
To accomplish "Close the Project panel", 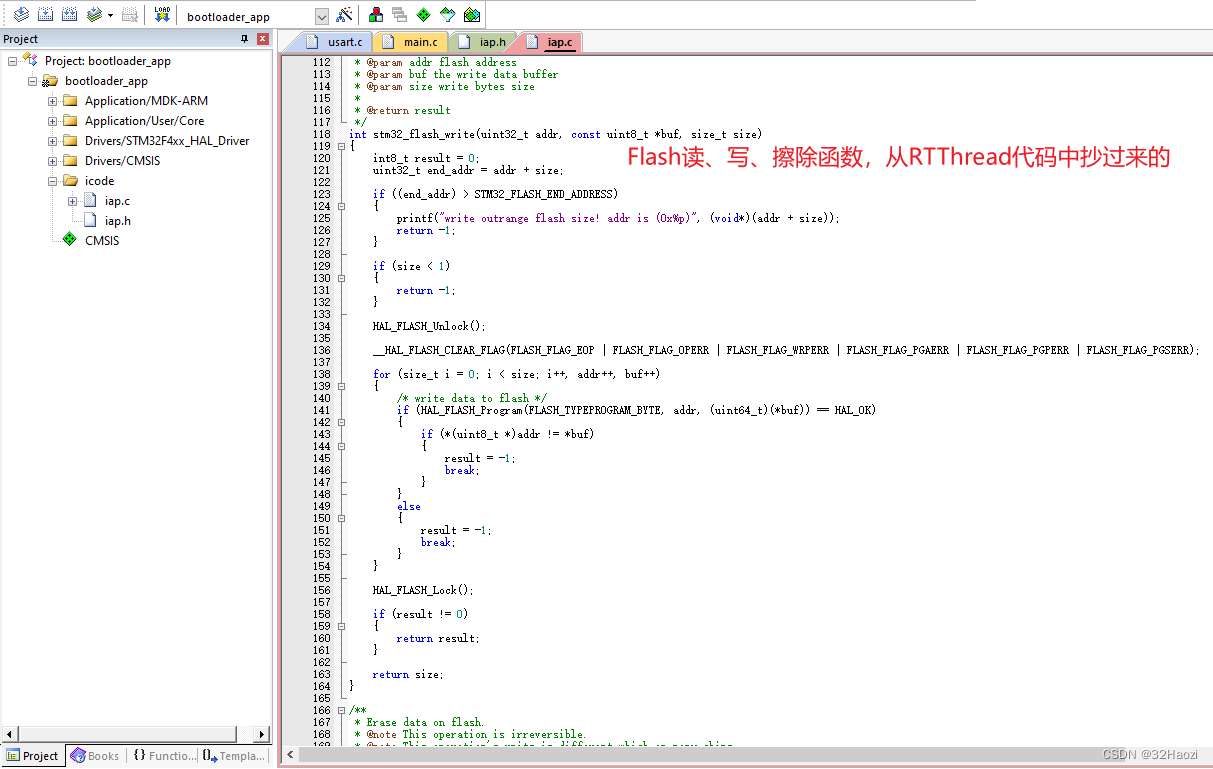I will tap(263, 39).
